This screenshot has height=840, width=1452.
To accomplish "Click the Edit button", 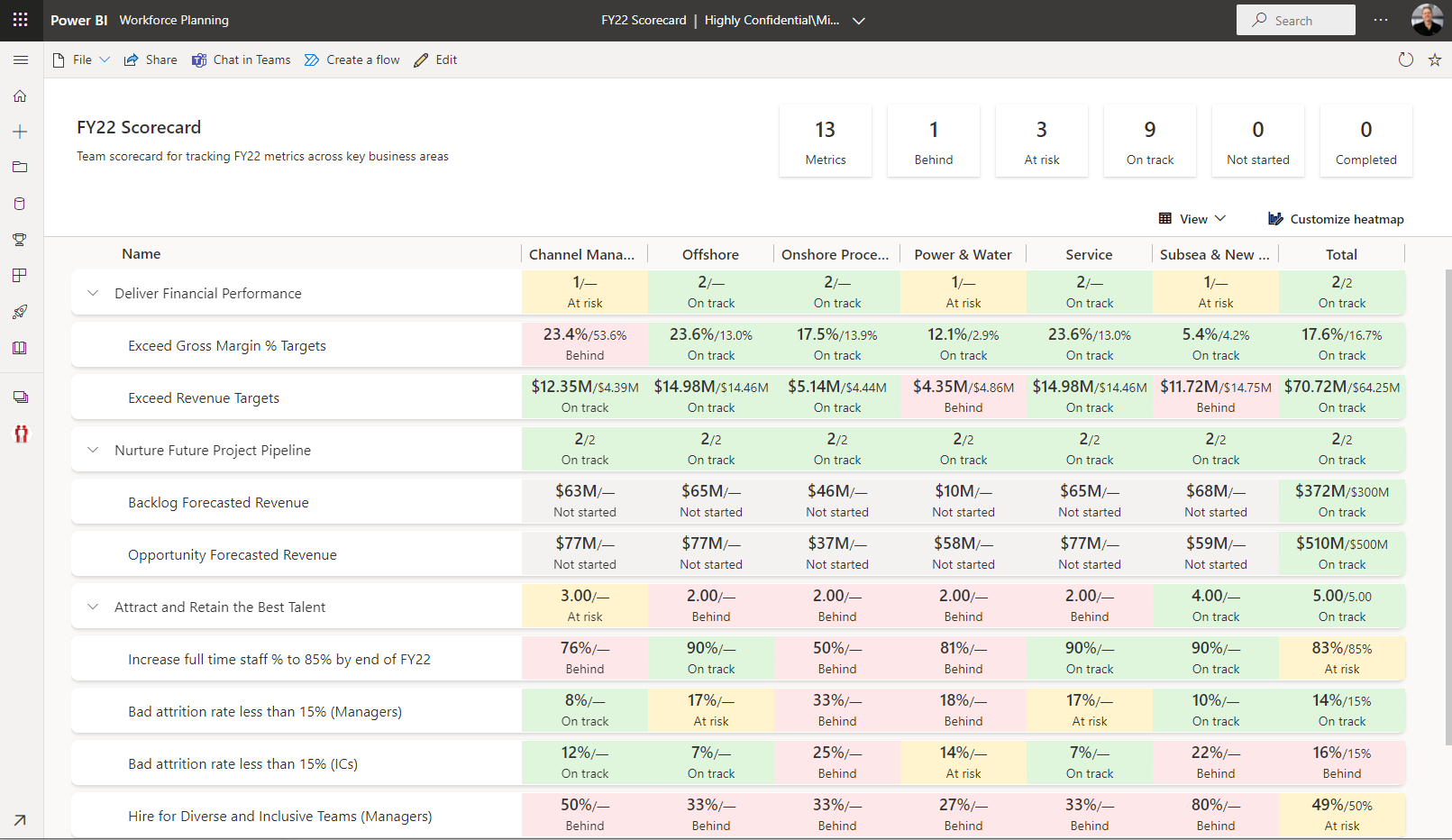I will click(435, 60).
